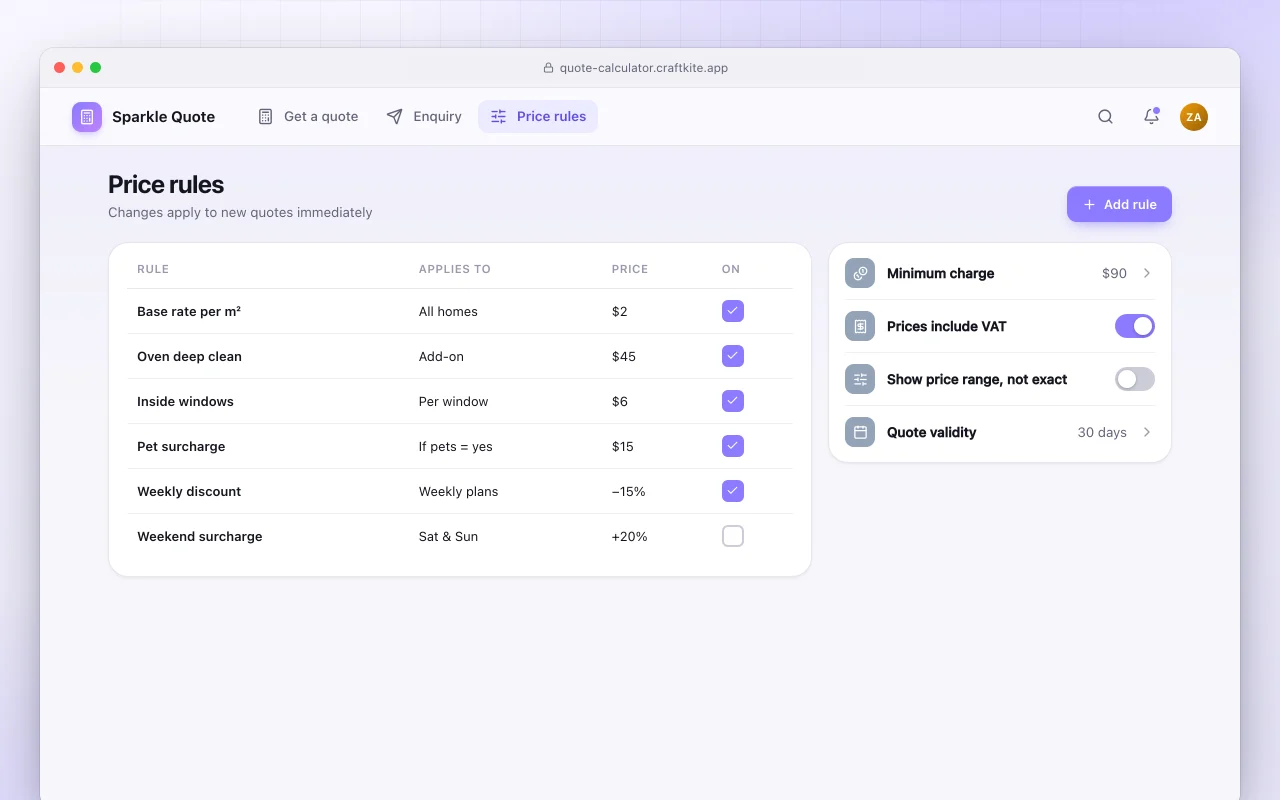Click the Show price range sliders icon

(860, 379)
